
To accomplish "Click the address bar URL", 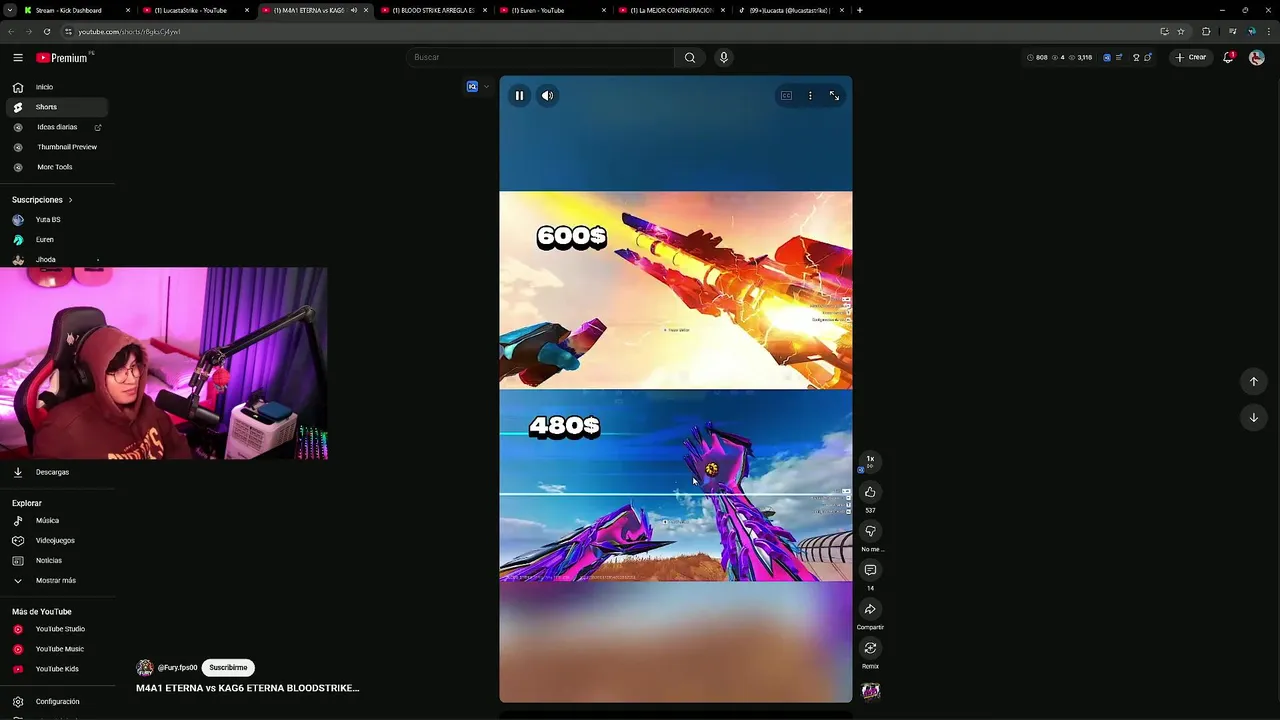I will pyautogui.click(x=129, y=32).
